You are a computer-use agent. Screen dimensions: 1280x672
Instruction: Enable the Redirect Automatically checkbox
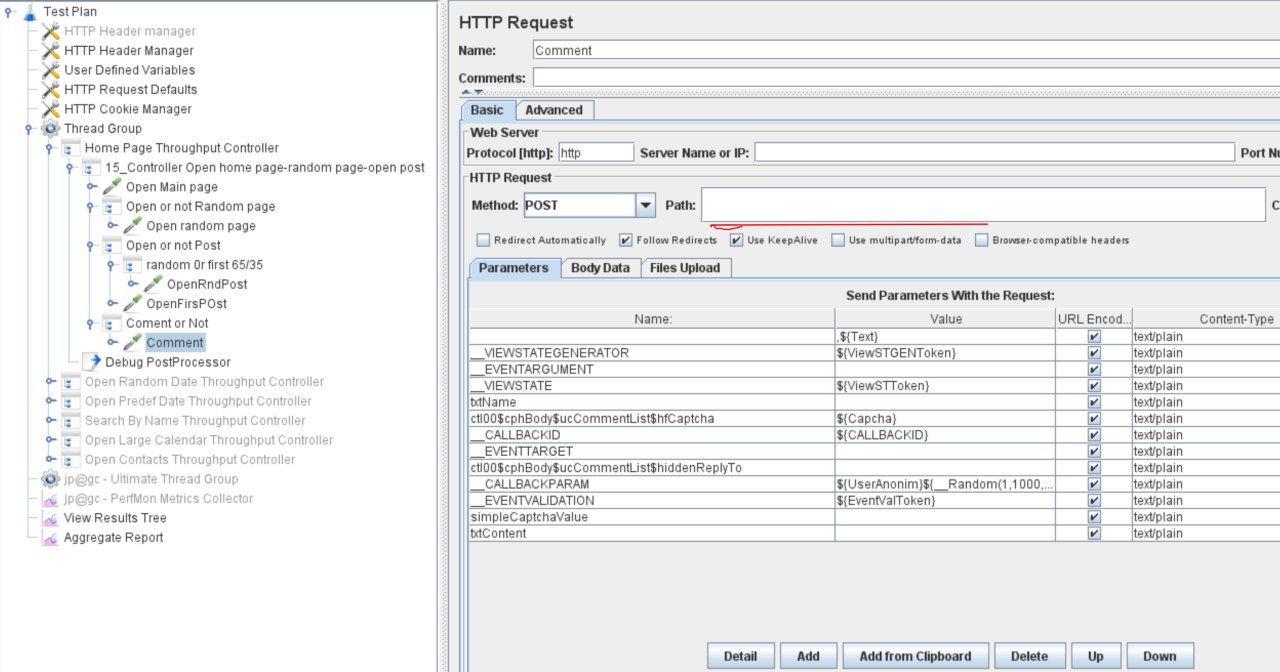484,240
